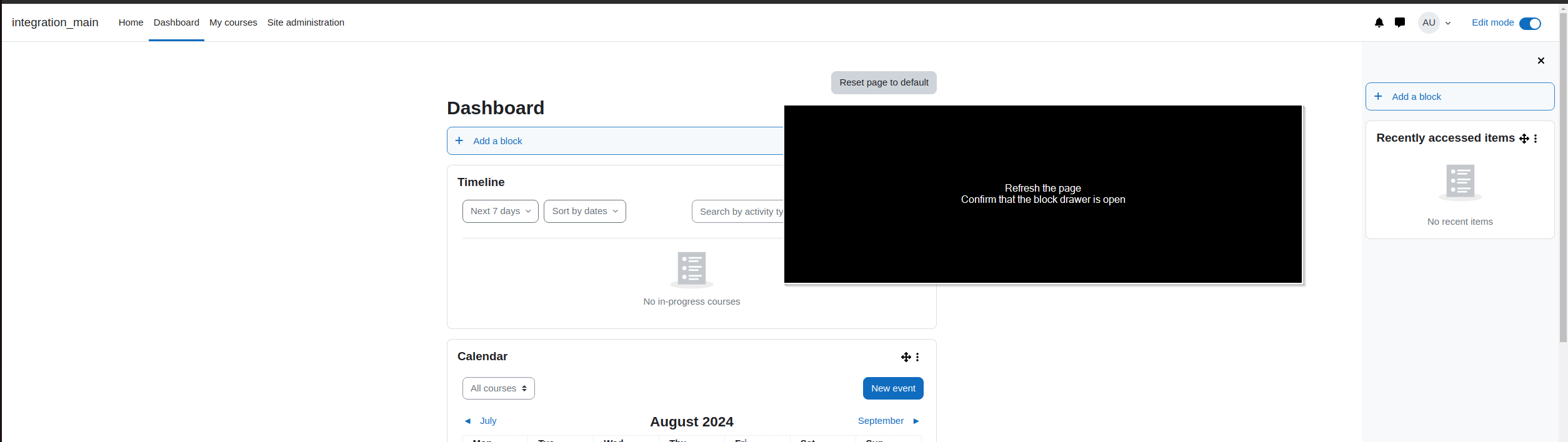Click Add a block under the Dashboard heading
Viewport: 1568px width, 442px height.
[615, 141]
